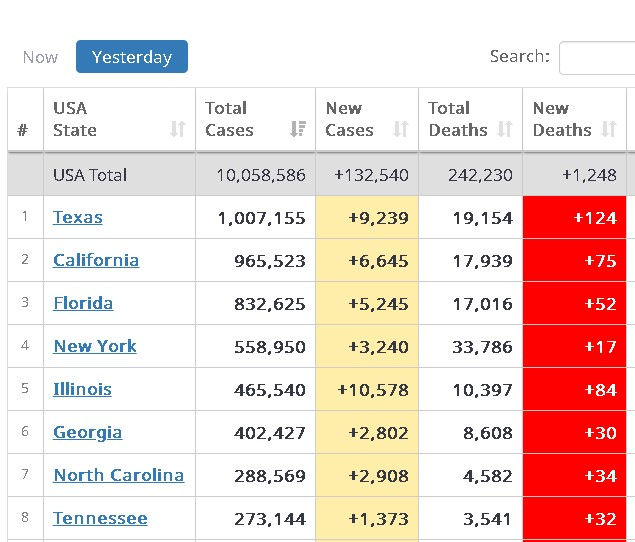
Task: Open the Texas state link
Action: click(78, 217)
